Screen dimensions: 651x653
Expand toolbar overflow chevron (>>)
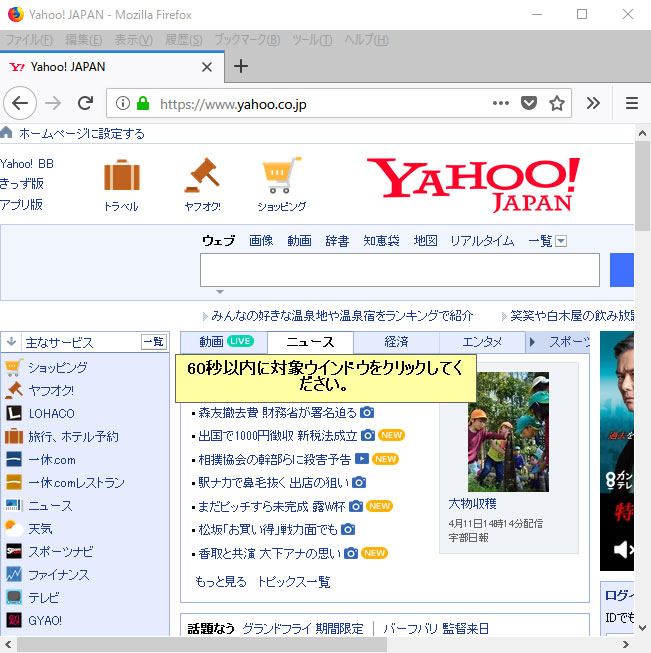(593, 103)
